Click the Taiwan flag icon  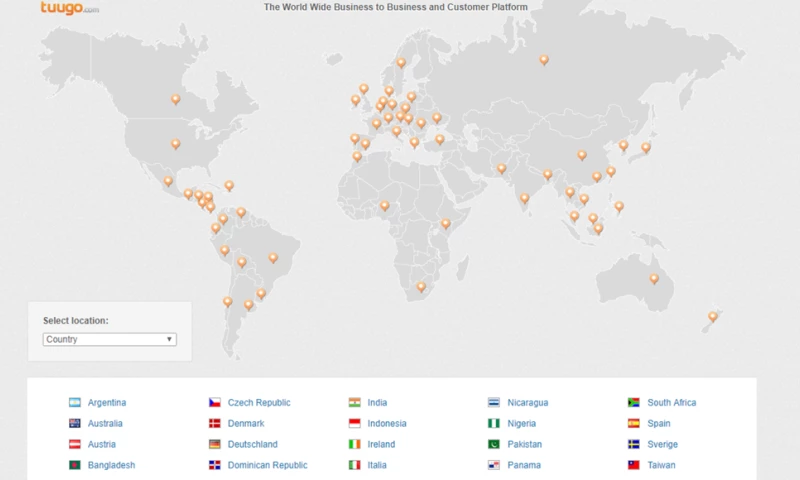[x=634, y=465]
